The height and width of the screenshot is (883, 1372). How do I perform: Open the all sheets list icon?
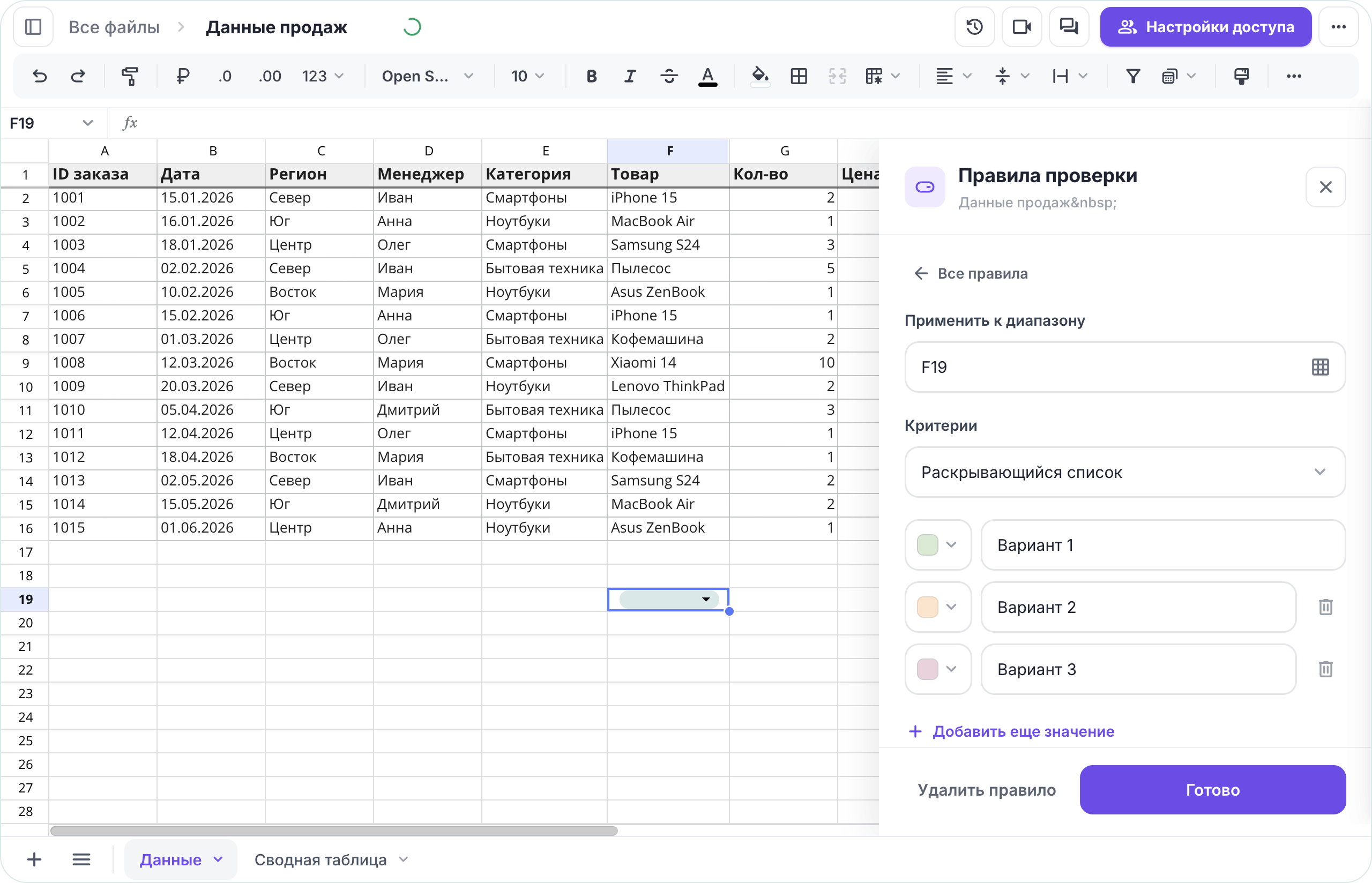coord(81,859)
